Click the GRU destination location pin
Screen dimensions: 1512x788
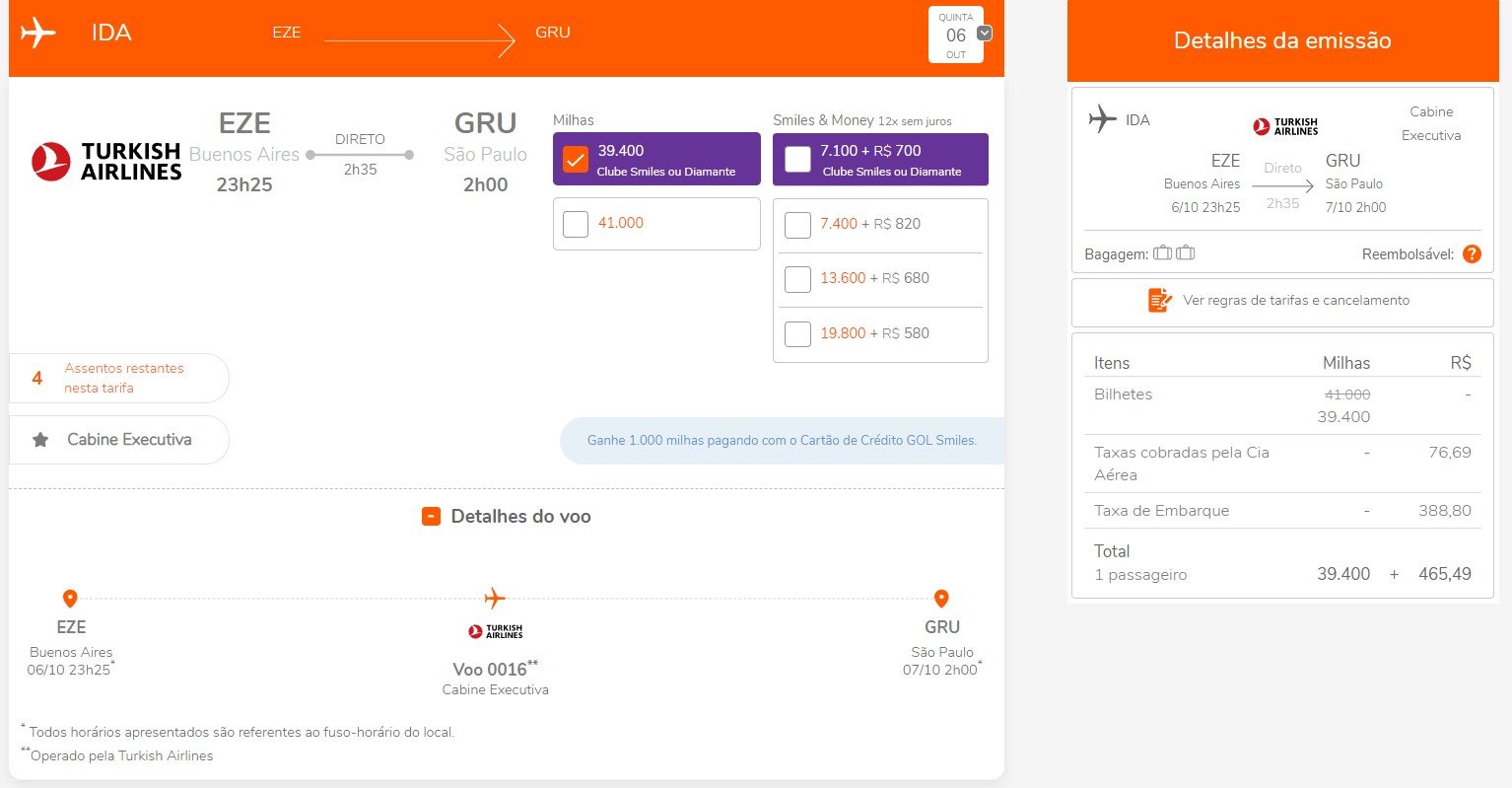941,599
